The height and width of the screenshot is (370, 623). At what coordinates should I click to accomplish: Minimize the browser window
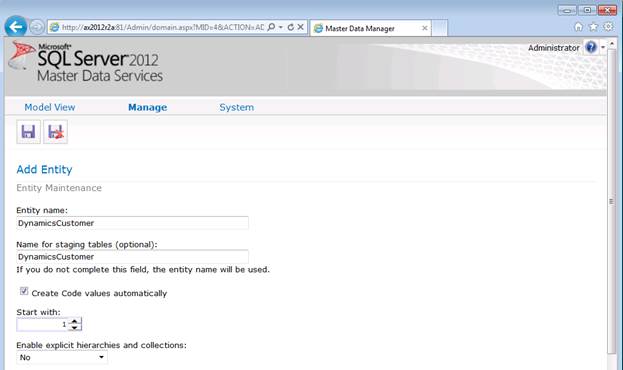[567, 10]
